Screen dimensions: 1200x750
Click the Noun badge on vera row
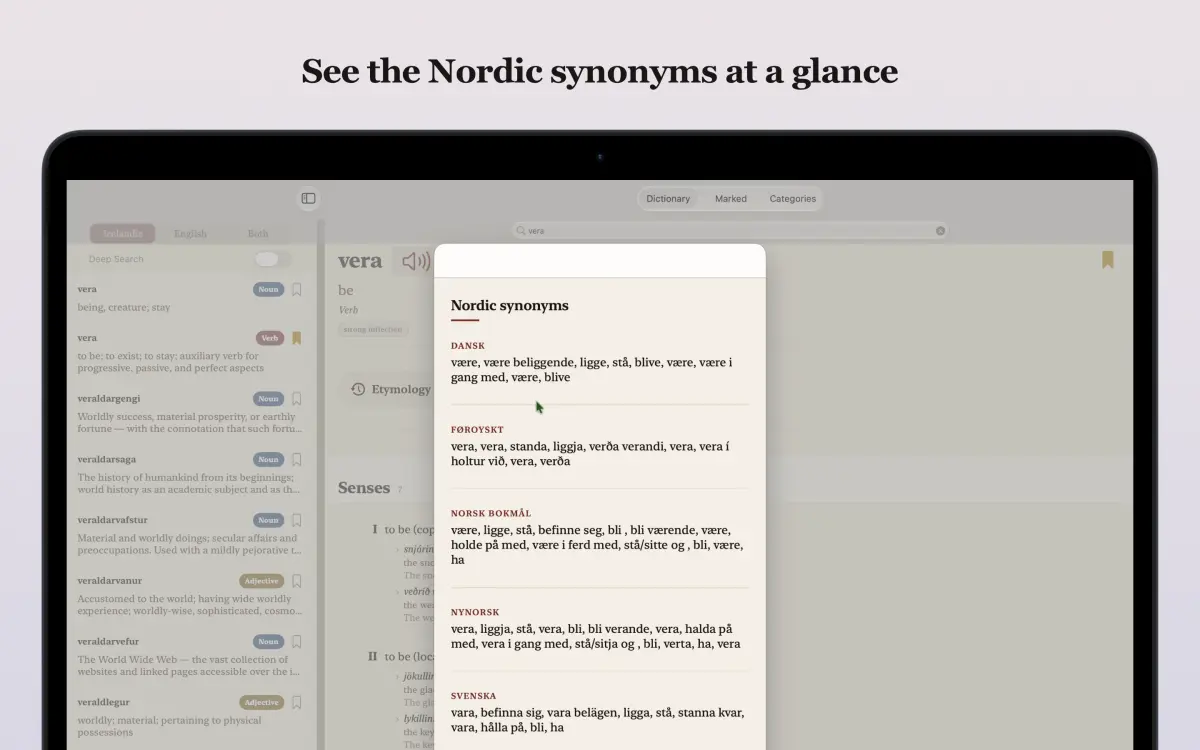point(269,289)
